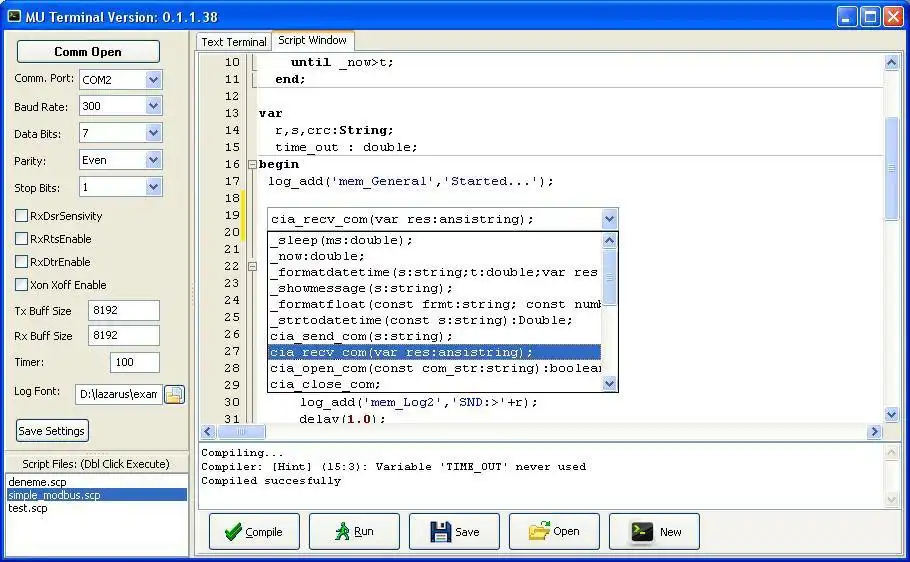Viewport: 910px width, 562px height.
Task: Click the Compile green checkmark icon
Action: pos(233,531)
